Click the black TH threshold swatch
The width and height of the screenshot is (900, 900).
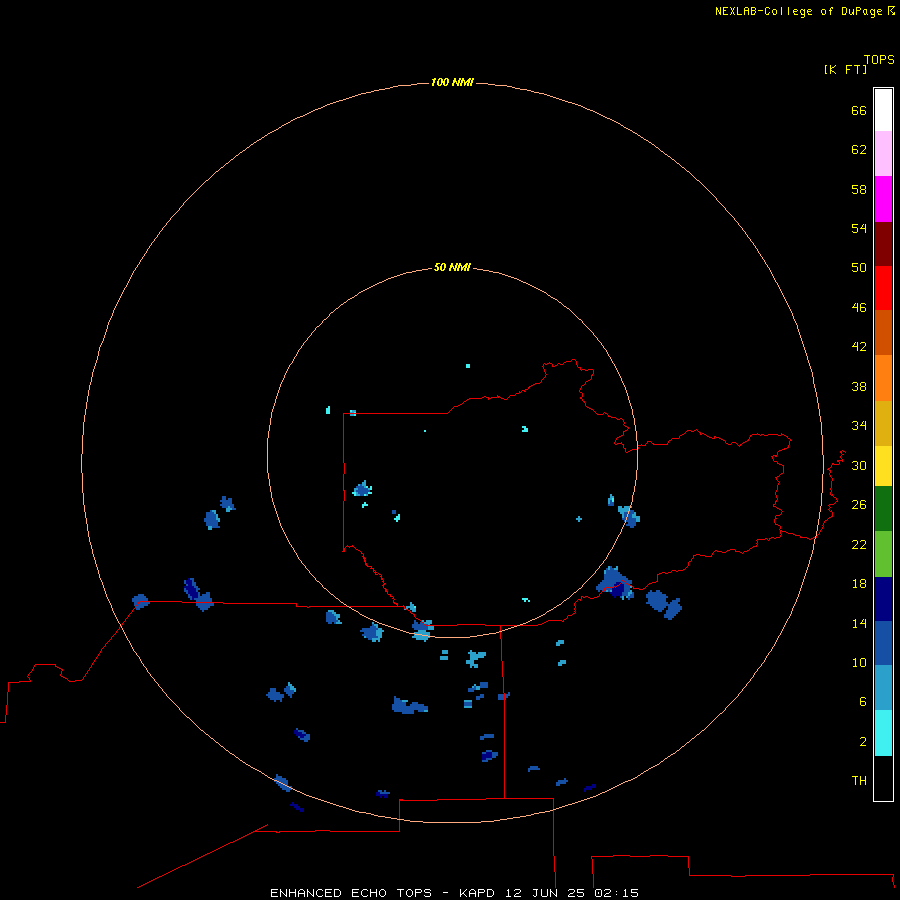pos(883,778)
